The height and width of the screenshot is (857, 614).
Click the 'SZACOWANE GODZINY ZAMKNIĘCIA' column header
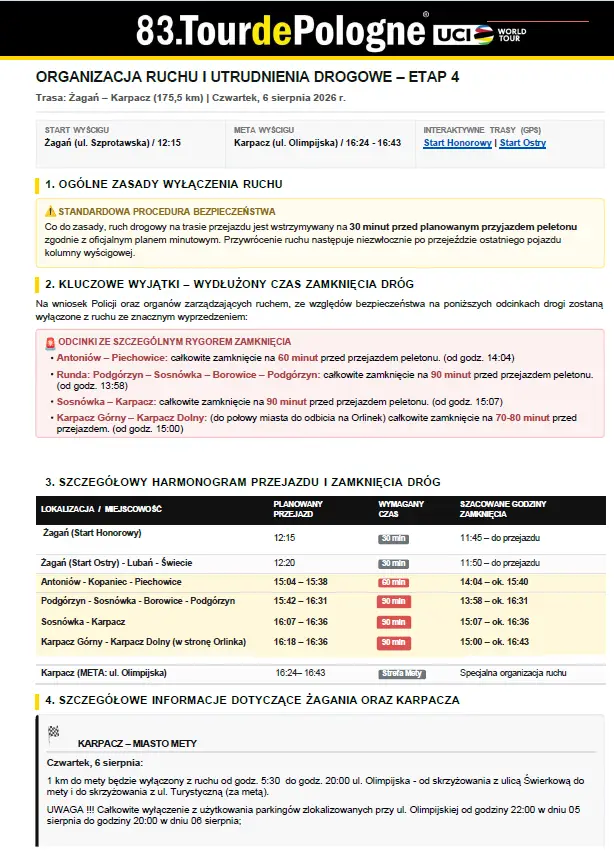pyautogui.click(x=503, y=509)
